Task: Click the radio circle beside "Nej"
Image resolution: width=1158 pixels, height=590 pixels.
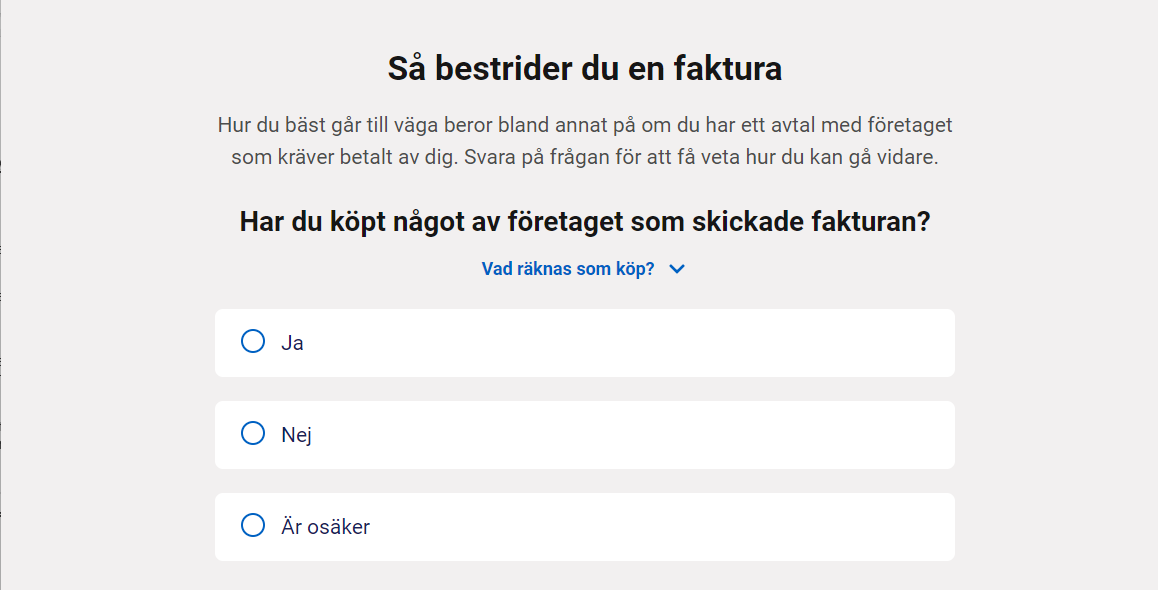Action: point(252,435)
